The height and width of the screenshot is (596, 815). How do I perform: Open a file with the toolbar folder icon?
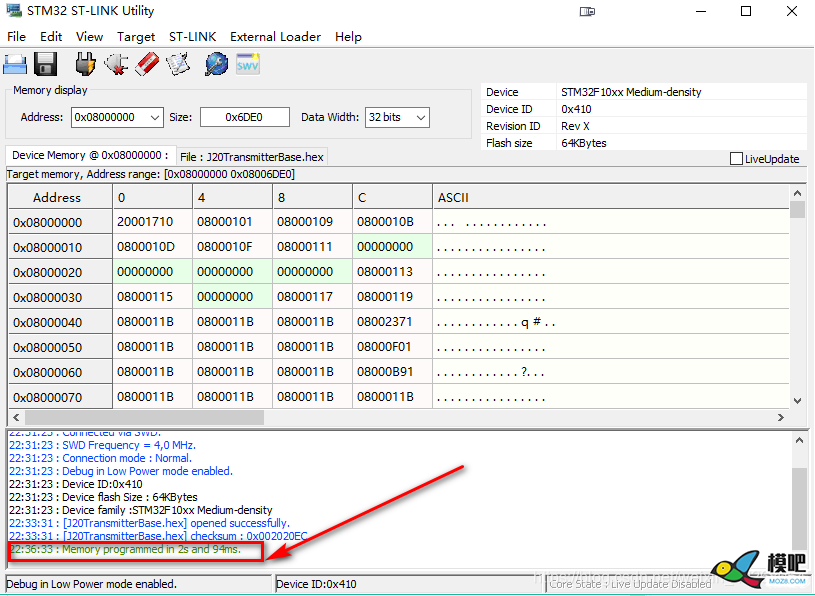(15, 64)
